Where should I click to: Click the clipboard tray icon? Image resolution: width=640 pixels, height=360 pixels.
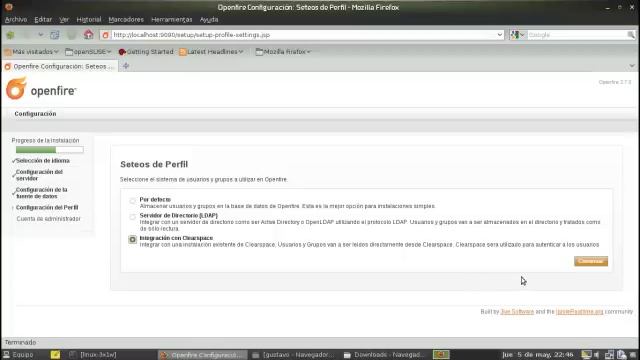622,355
